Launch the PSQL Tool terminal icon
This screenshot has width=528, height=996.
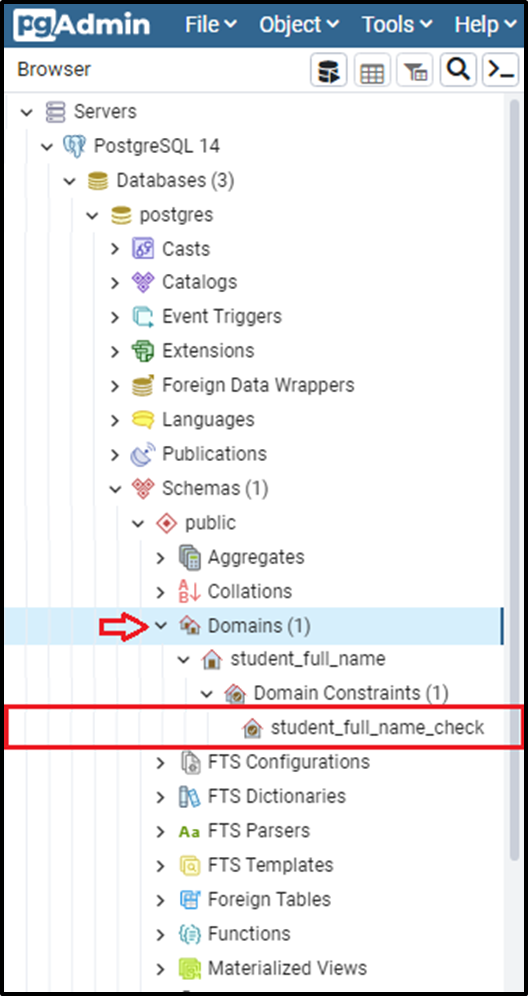(x=501, y=70)
